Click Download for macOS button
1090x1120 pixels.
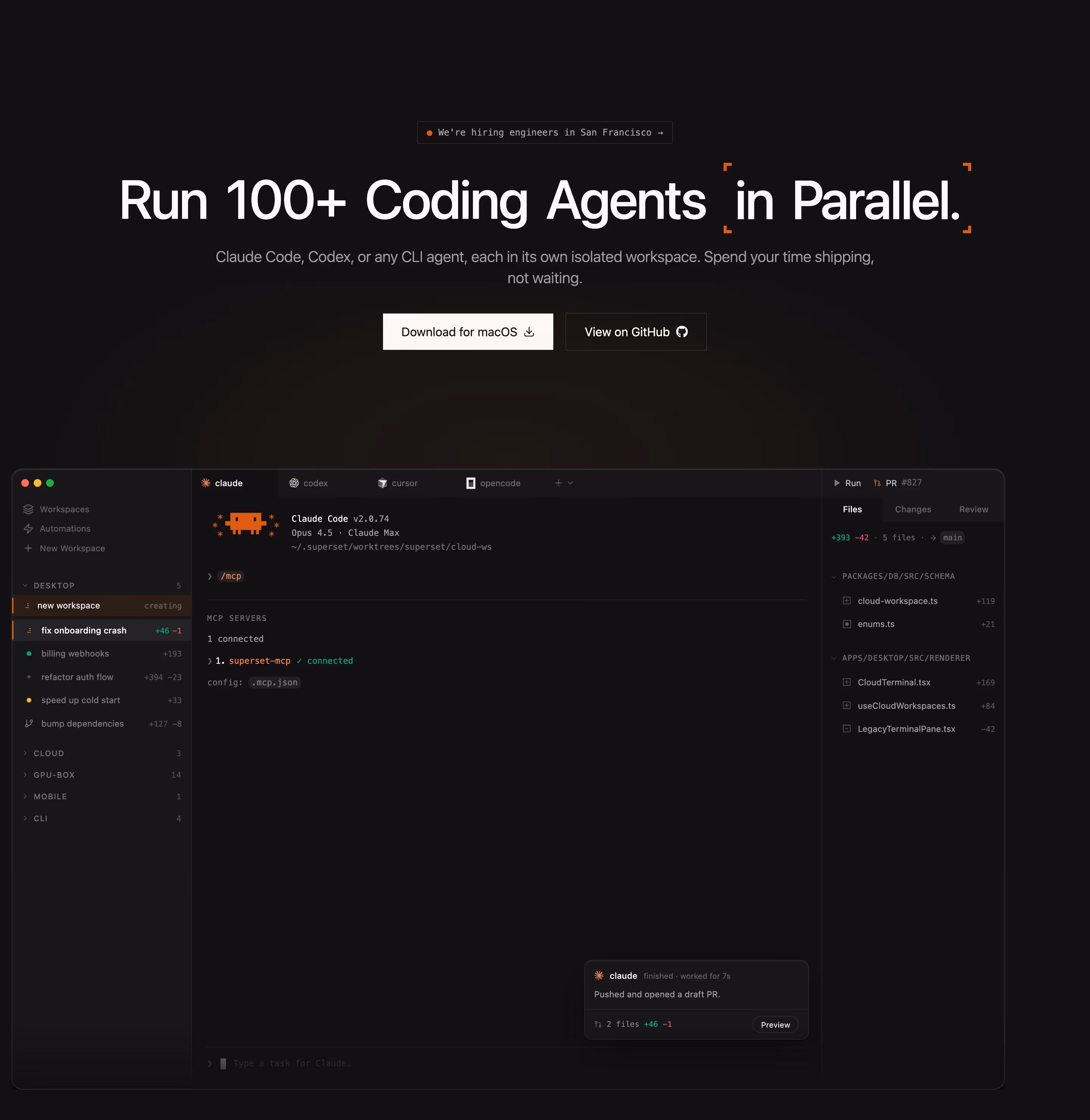468,332
